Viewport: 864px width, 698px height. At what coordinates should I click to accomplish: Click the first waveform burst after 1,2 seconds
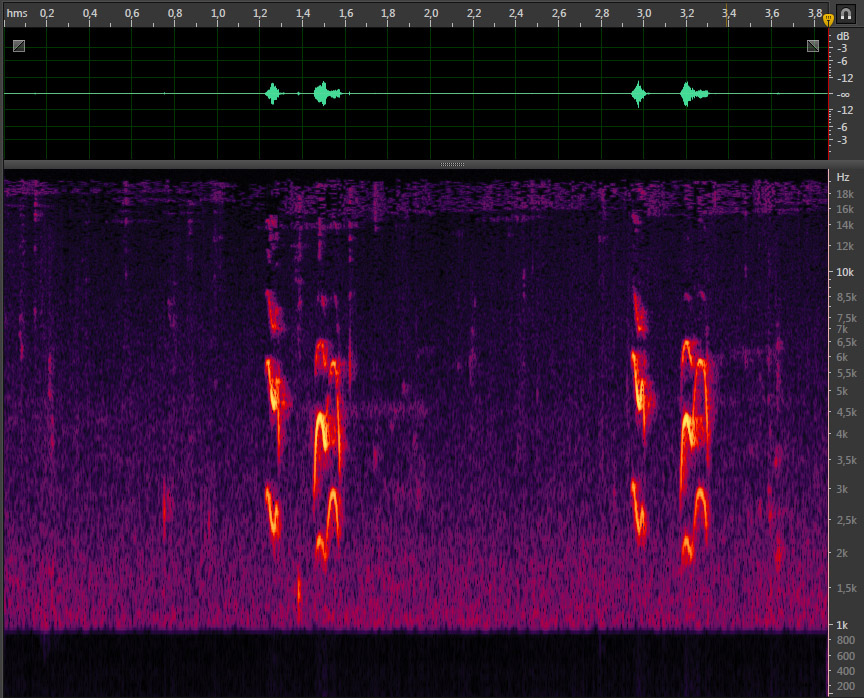point(273,94)
